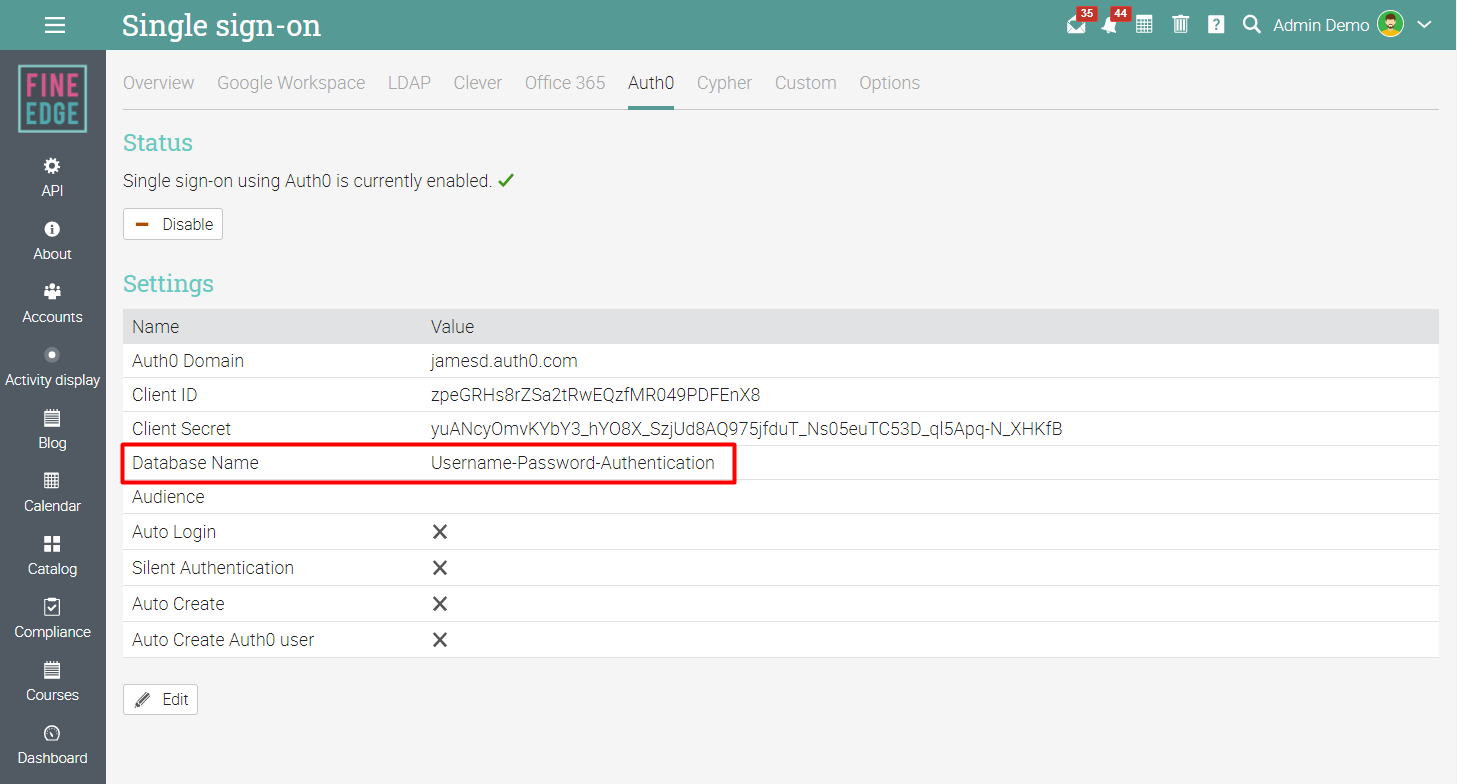
Task: Click the Client ID row label
Action: [x=165, y=395]
